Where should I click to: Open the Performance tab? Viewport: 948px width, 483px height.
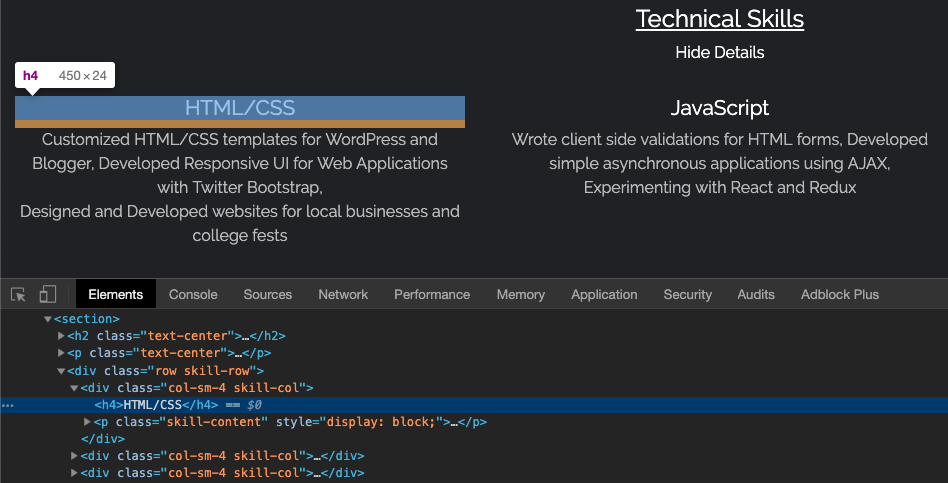click(432, 294)
